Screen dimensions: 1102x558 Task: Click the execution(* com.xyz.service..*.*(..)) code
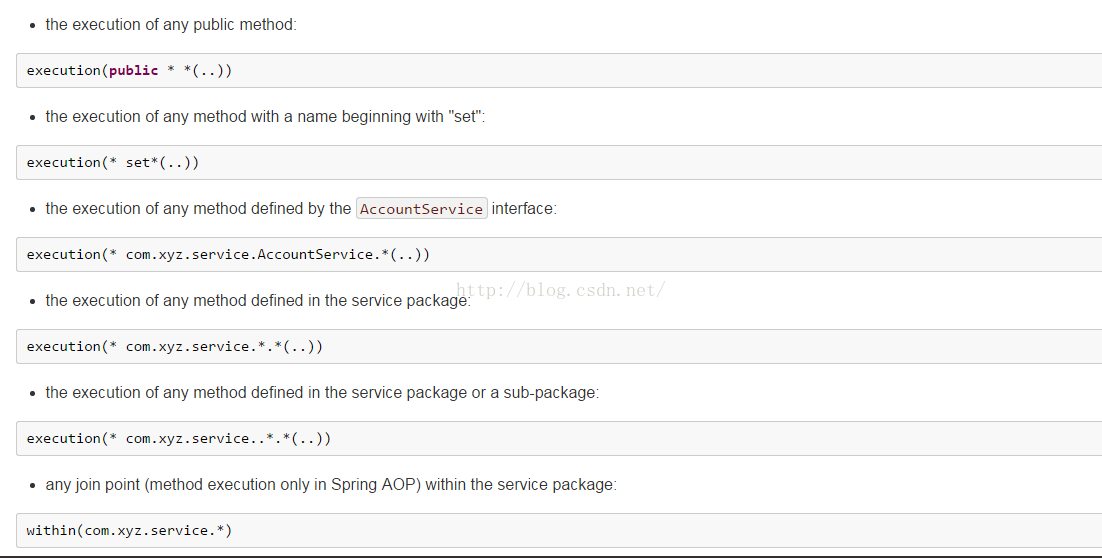pyautogui.click(x=179, y=439)
